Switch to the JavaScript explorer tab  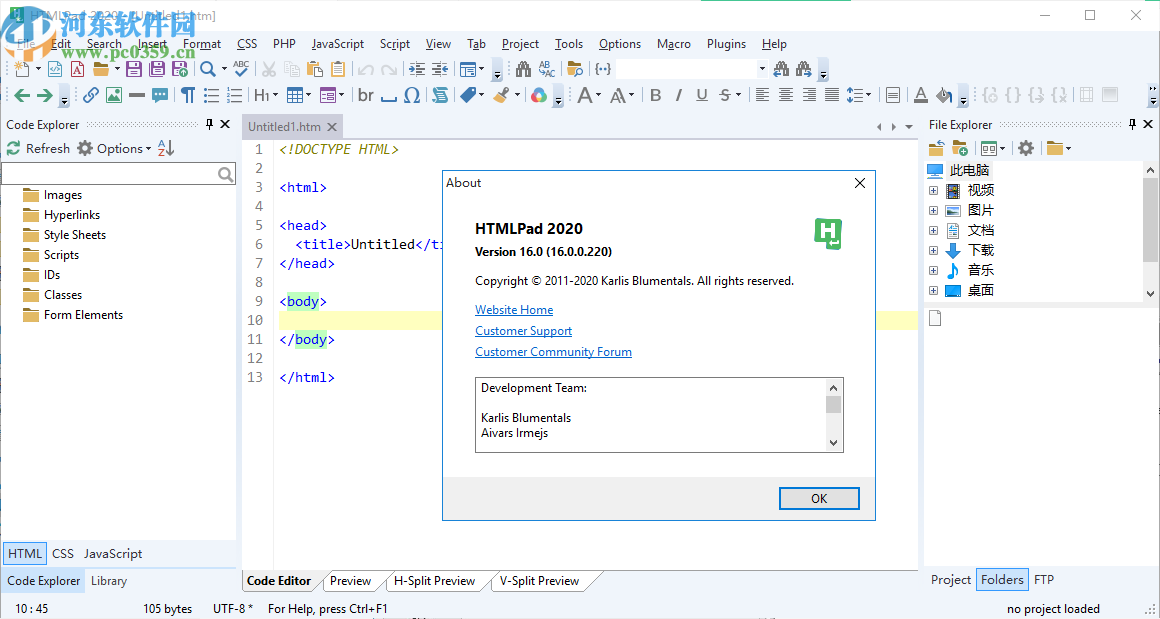(112, 553)
